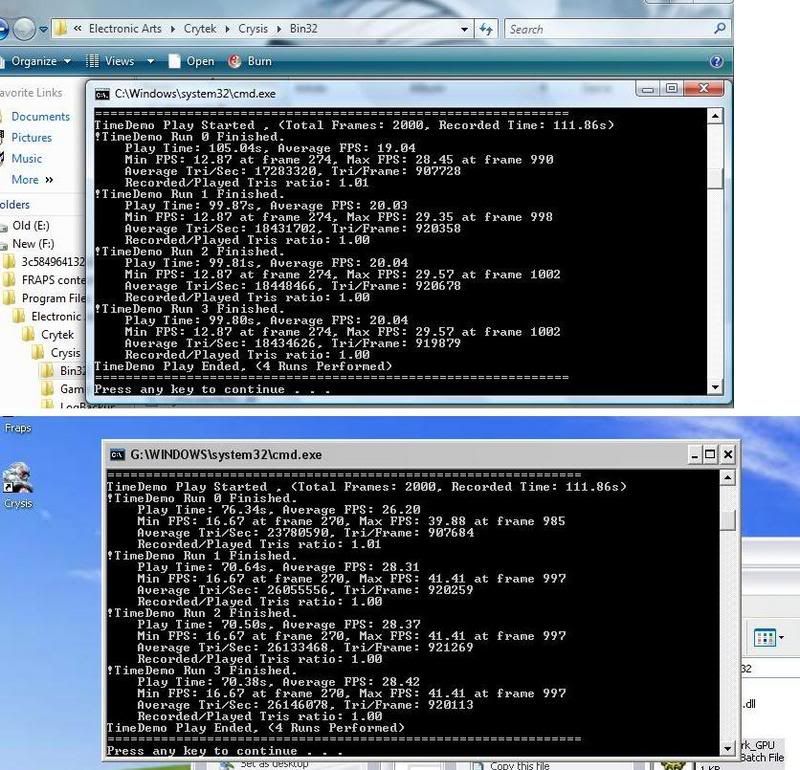Screen dimensions: 800x770
Task: Click the Fraps desktop icon
Action: point(18,428)
